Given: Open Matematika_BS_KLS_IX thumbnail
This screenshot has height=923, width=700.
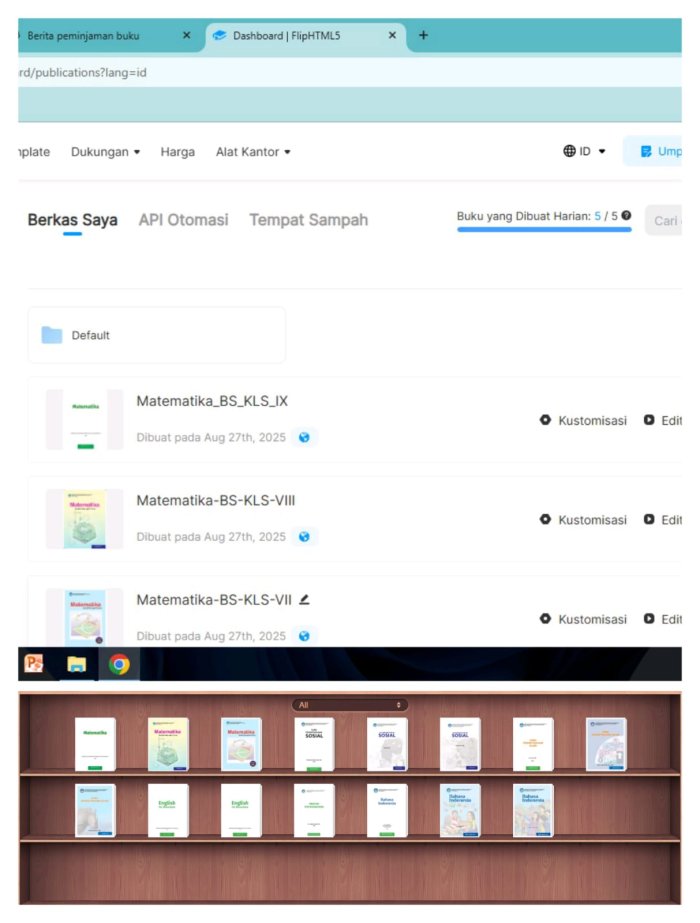Looking at the screenshot, I should tap(85, 419).
